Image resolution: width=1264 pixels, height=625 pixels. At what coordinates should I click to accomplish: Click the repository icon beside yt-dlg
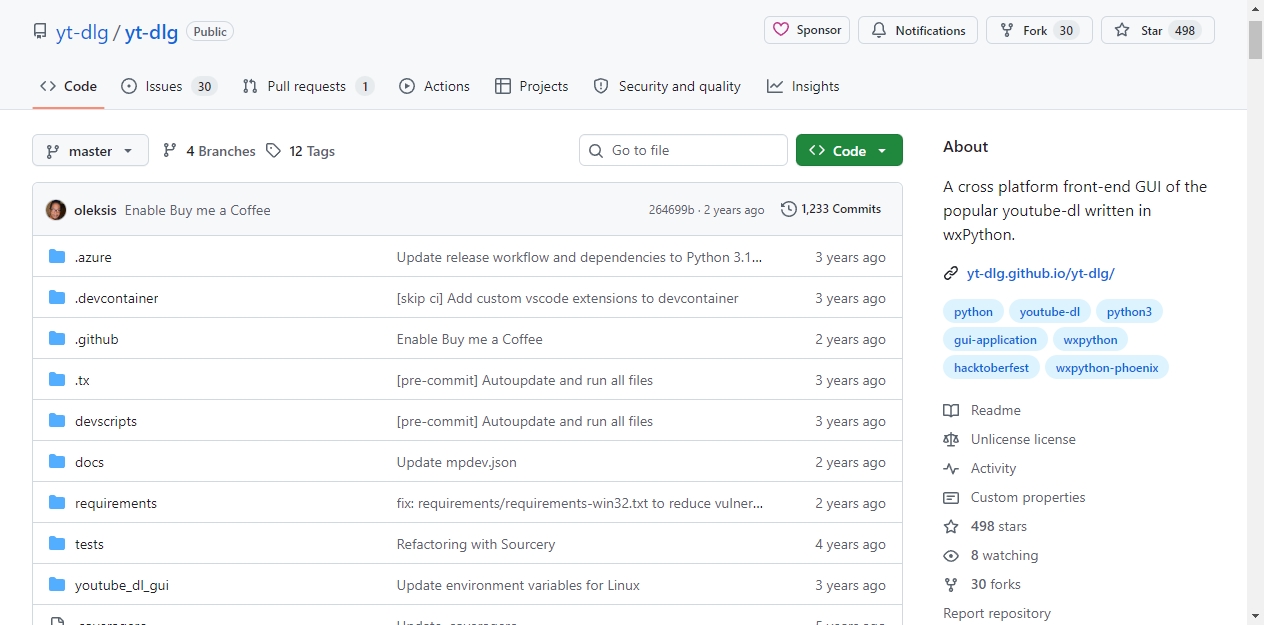point(40,31)
